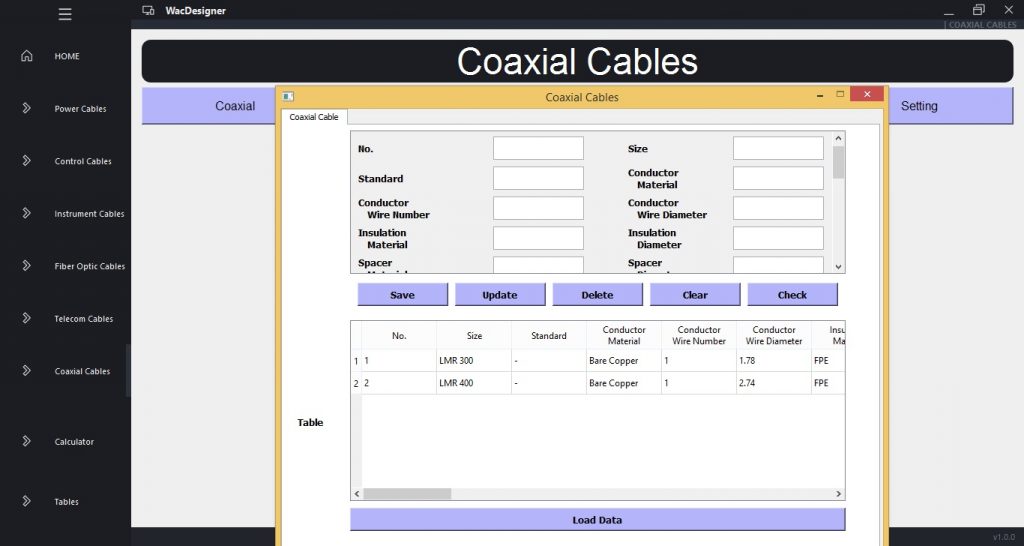Screen dimensions: 1024x546
Task: Click the form's vertical scroll down arrow
Action: coord(839,266)
